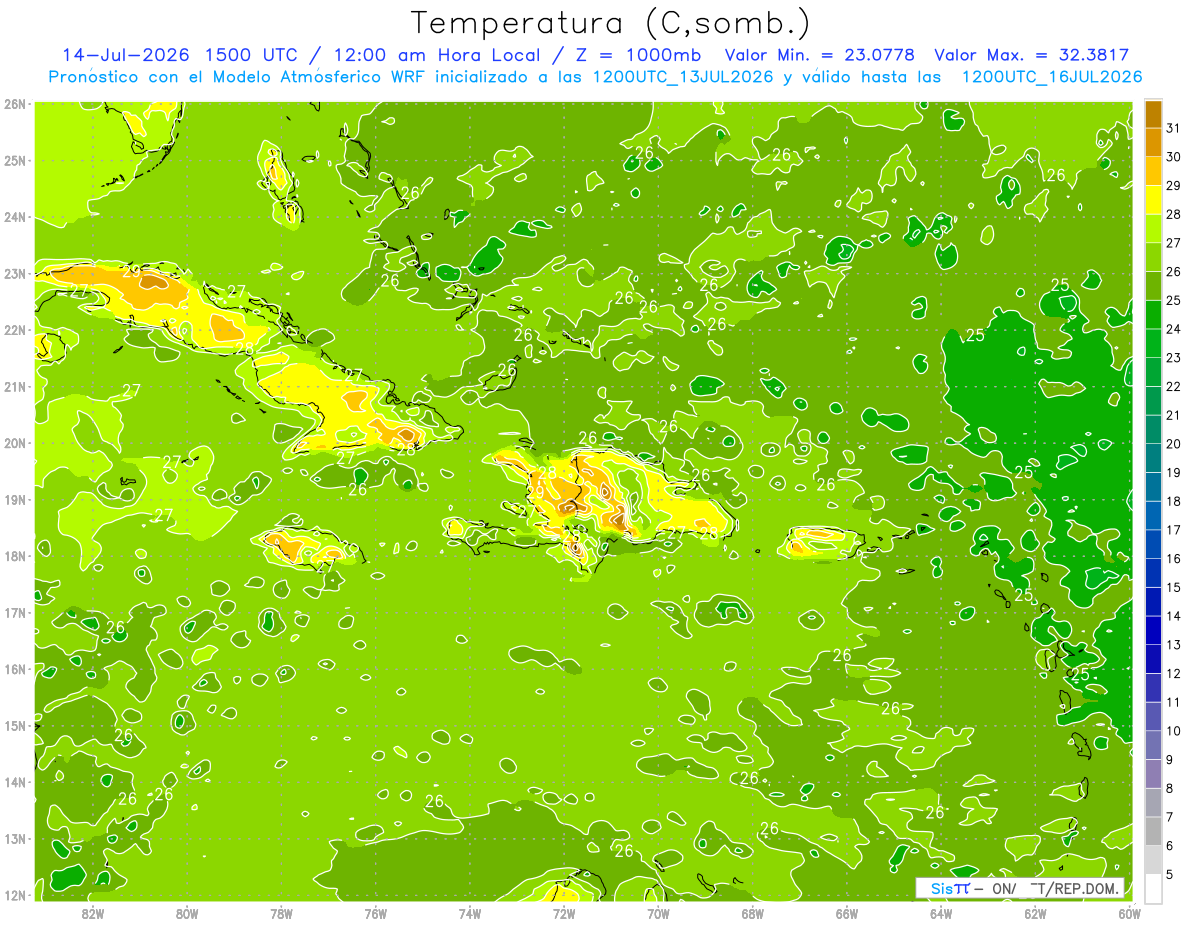Click the colorbar scale label 24
Screen dimensions: 1200x927
[1173, 329]
